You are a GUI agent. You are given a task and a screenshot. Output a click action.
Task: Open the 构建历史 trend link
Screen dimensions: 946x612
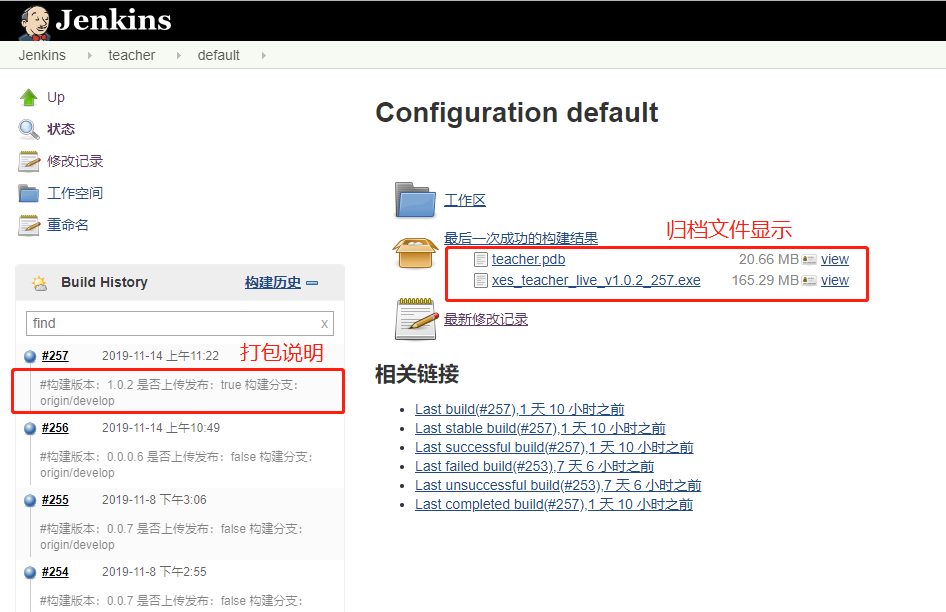pos(273,282)
